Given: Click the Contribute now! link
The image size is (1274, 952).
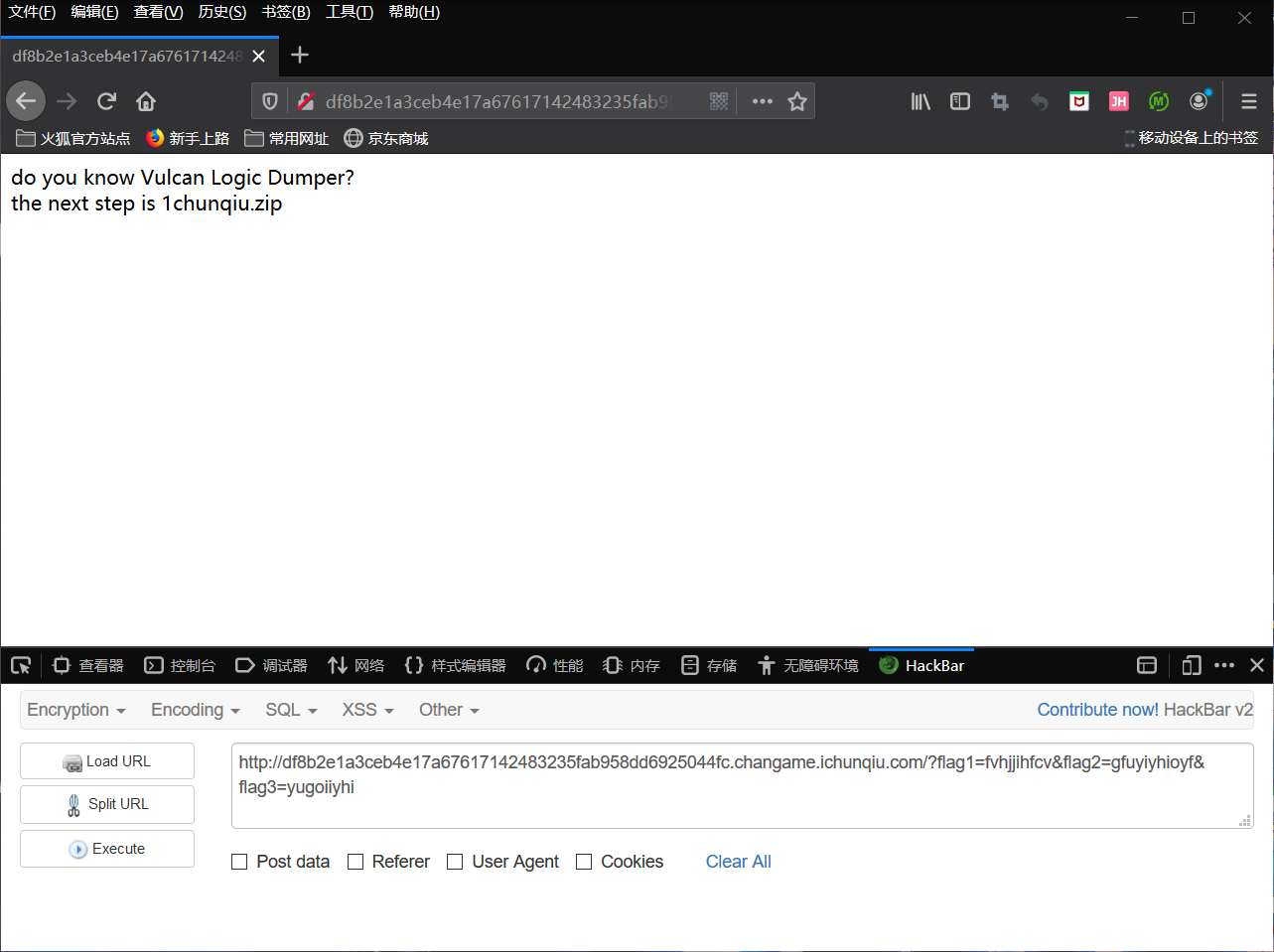Looking at the screenshot, I should tap(1098, 710).
